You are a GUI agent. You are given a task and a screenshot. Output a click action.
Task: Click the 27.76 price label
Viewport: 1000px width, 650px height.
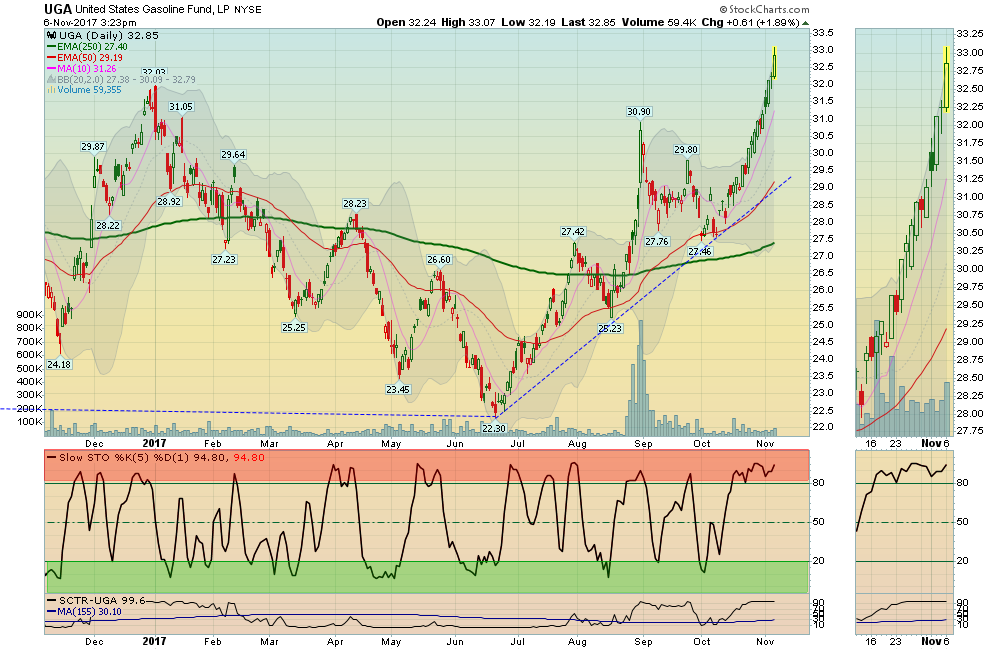(x=657, y=241)
